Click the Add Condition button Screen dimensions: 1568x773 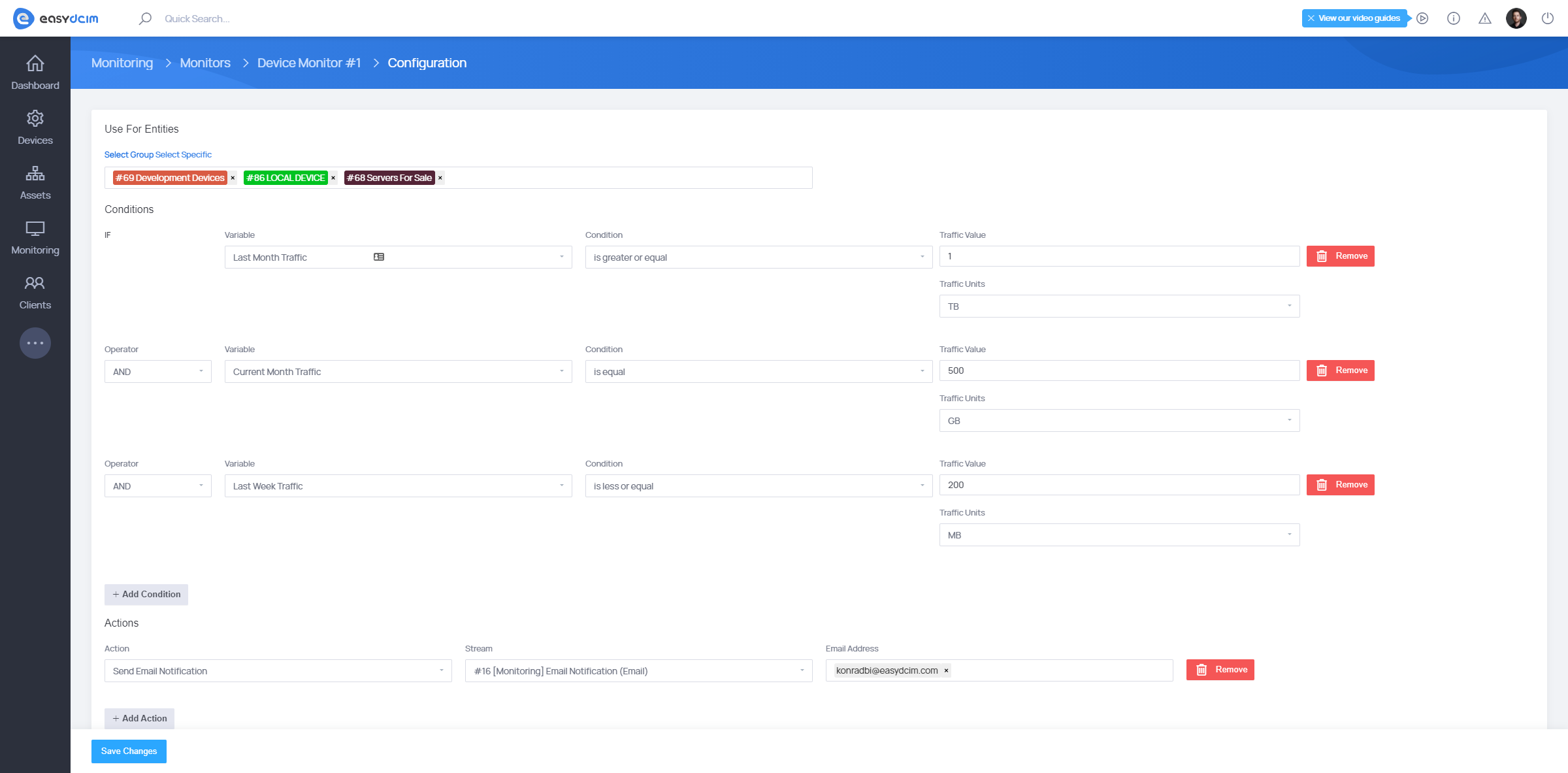[146, 595]
